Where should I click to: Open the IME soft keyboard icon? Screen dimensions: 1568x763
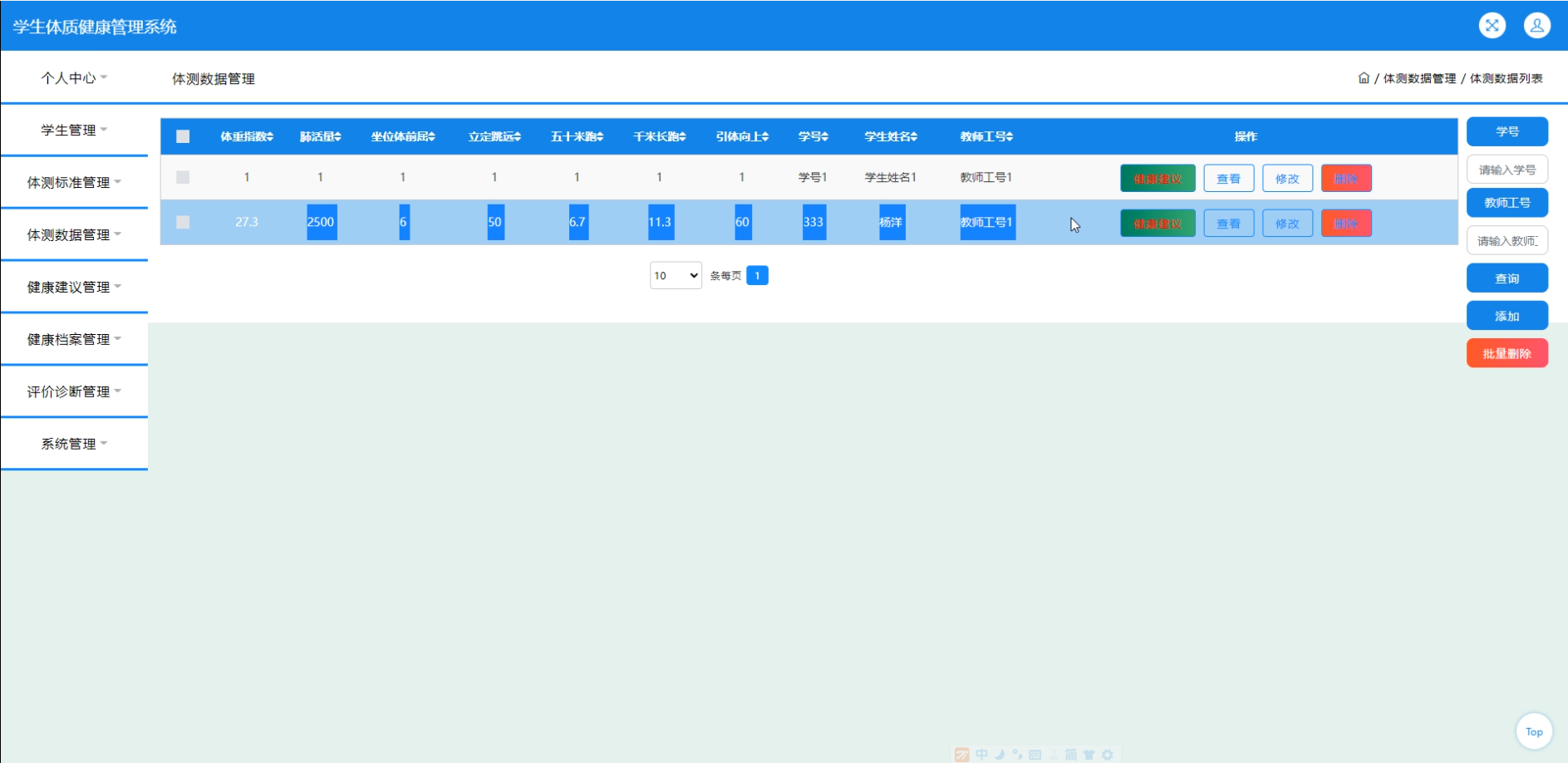(x=1035, y=755)
